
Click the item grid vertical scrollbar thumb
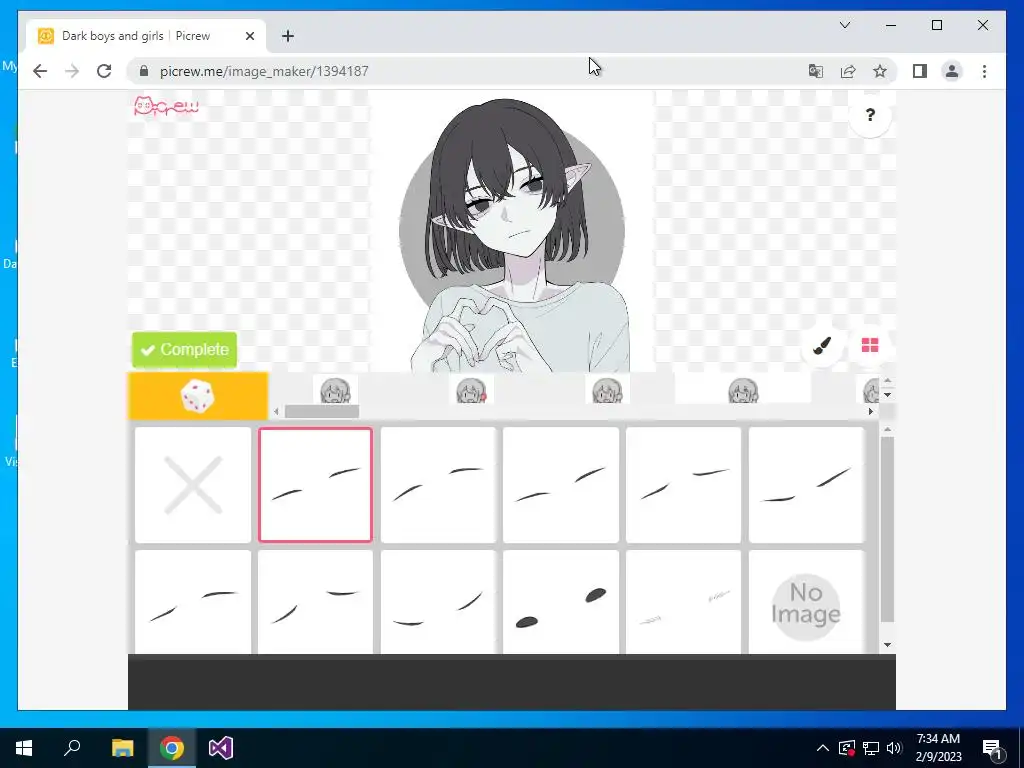887,530
